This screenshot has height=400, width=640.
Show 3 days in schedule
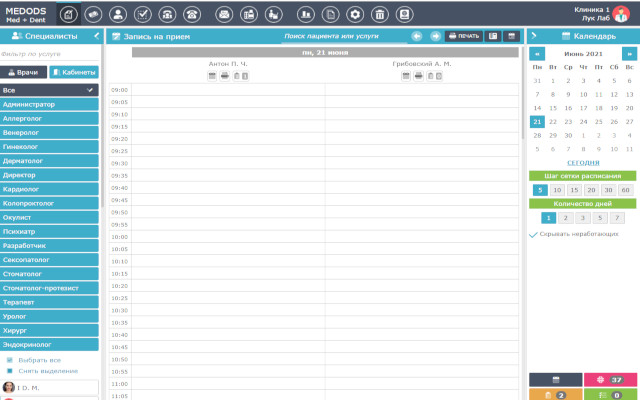(x=583, y=218)
